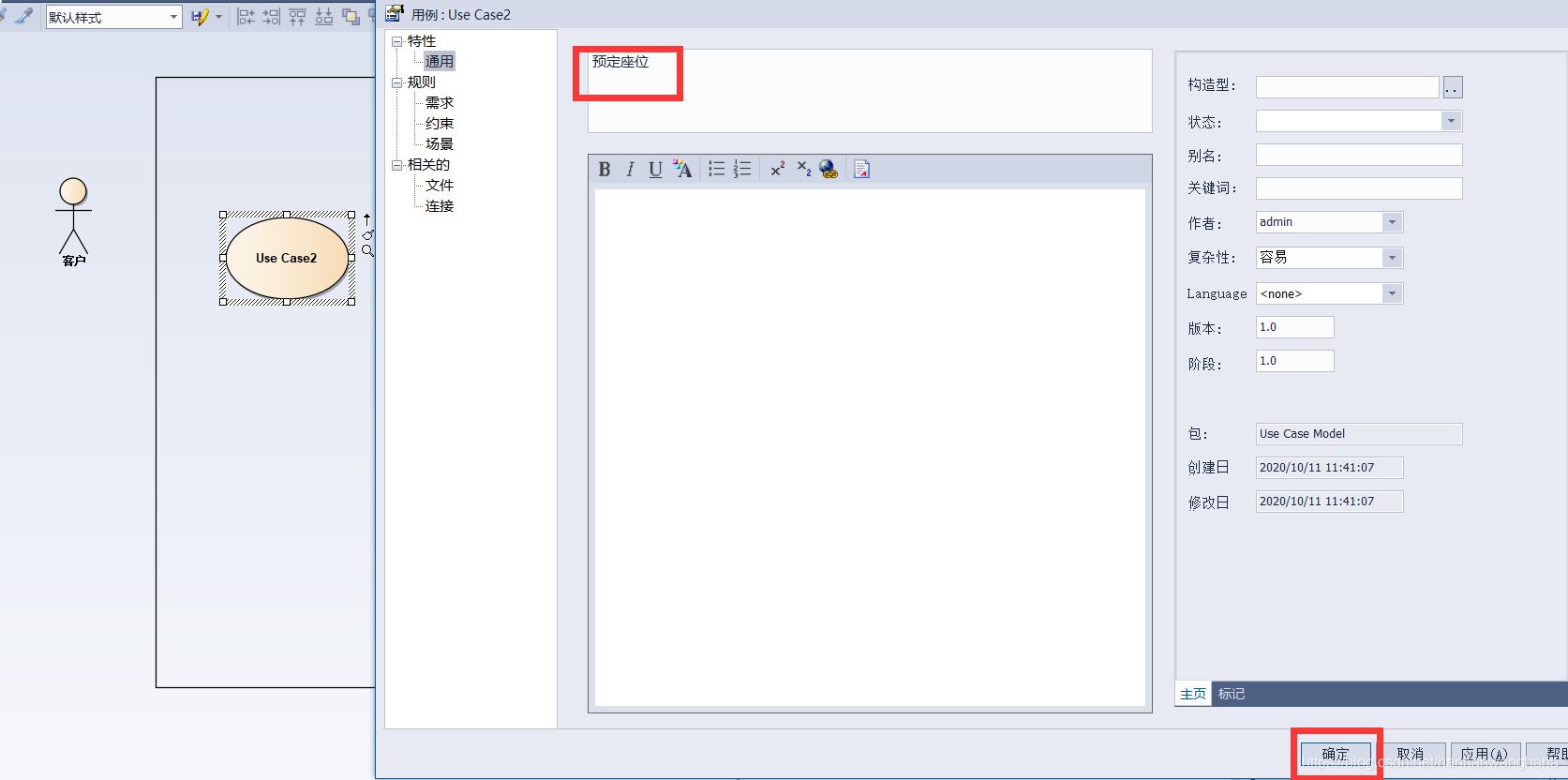Viewport: 1568px width, 780px height.
Task: Click the glossary document icon
Action: (x=862, y=169)
